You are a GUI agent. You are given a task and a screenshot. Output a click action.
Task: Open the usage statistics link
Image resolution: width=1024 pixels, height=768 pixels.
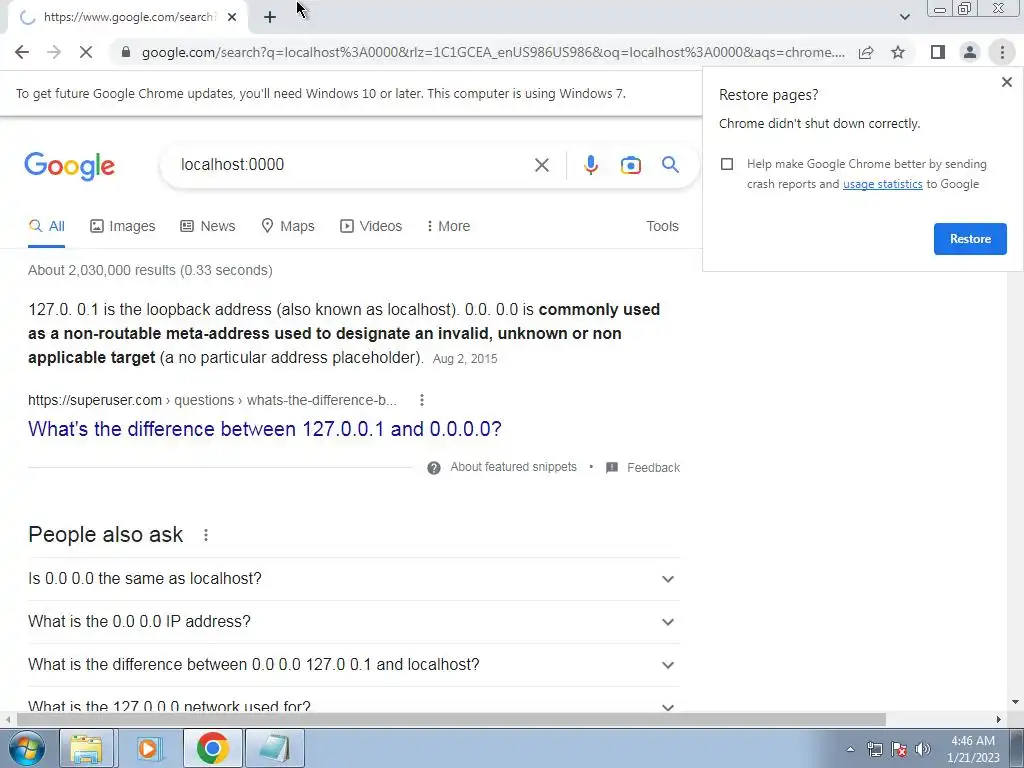point(882,184)
